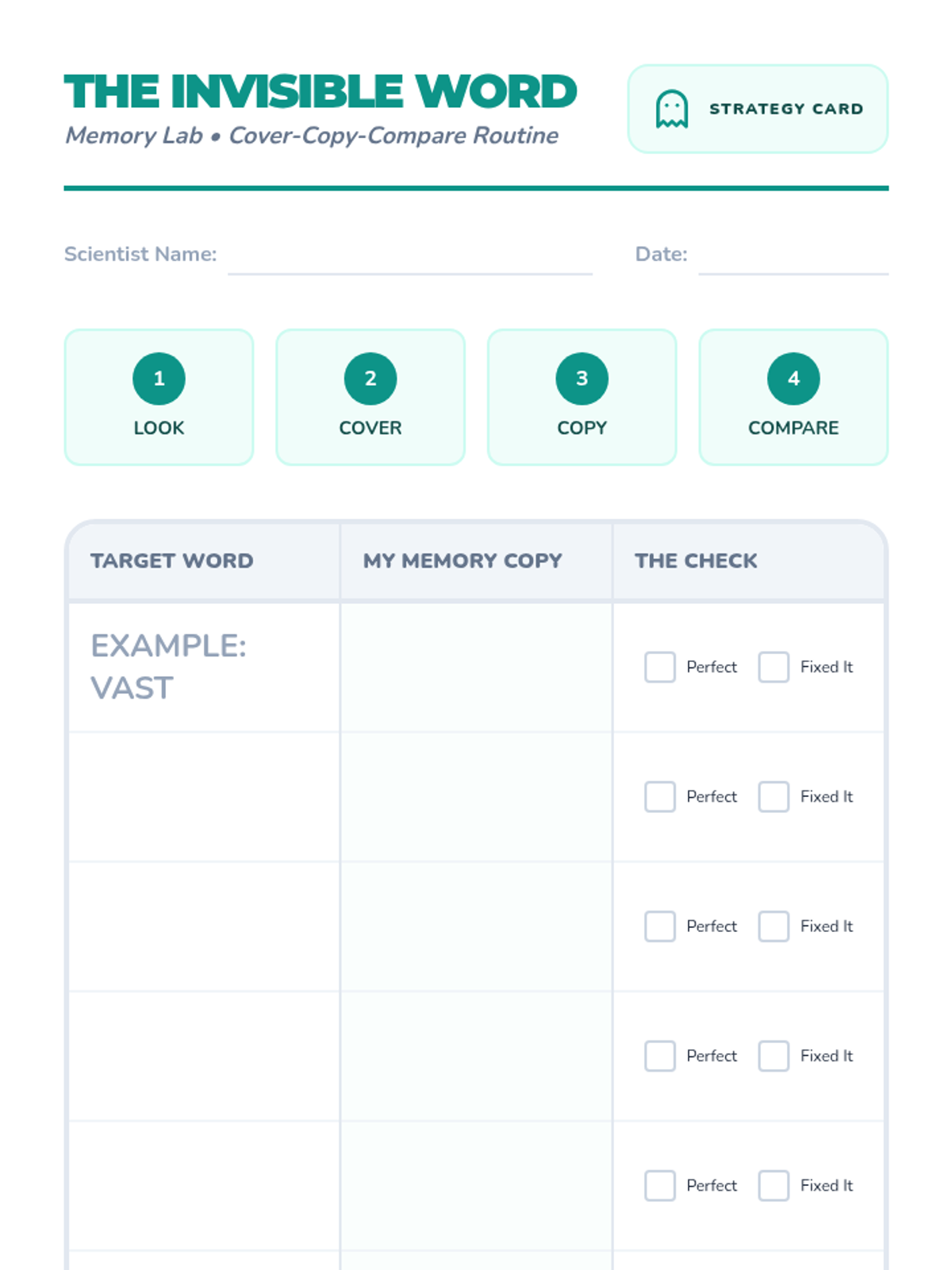The height and width of the screenshot is (1270, 952).
Task: Click the number 4 Compare circle
Action: click(793, 379)
